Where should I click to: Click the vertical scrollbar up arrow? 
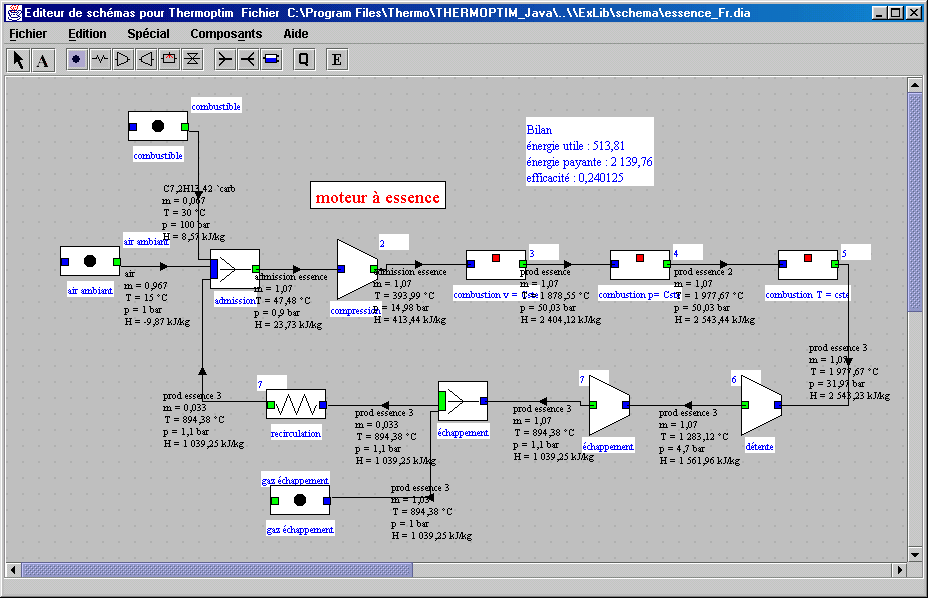click(915, 85)
